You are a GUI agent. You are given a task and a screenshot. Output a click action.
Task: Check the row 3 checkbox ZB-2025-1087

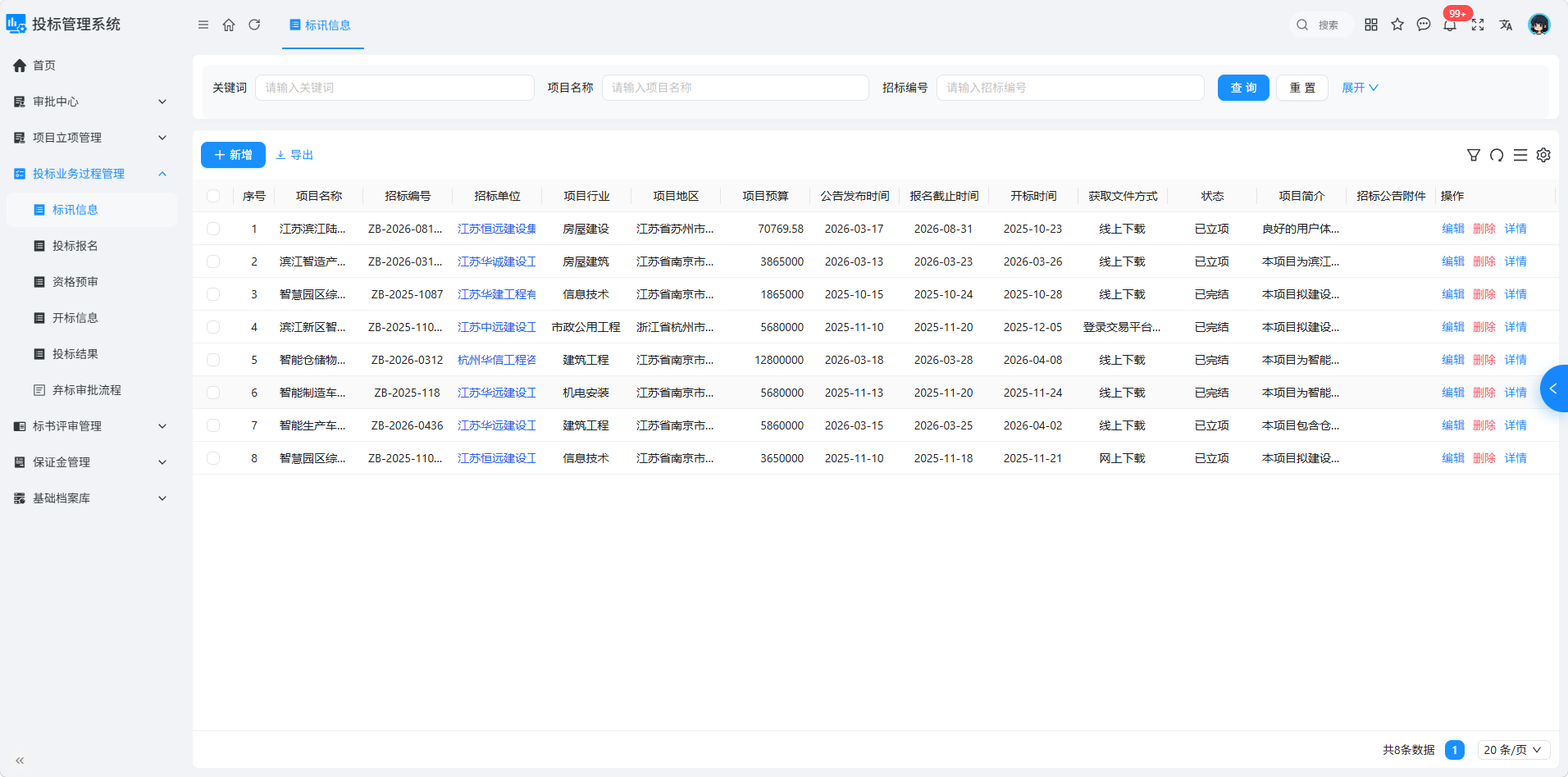[x=213, y=294]
